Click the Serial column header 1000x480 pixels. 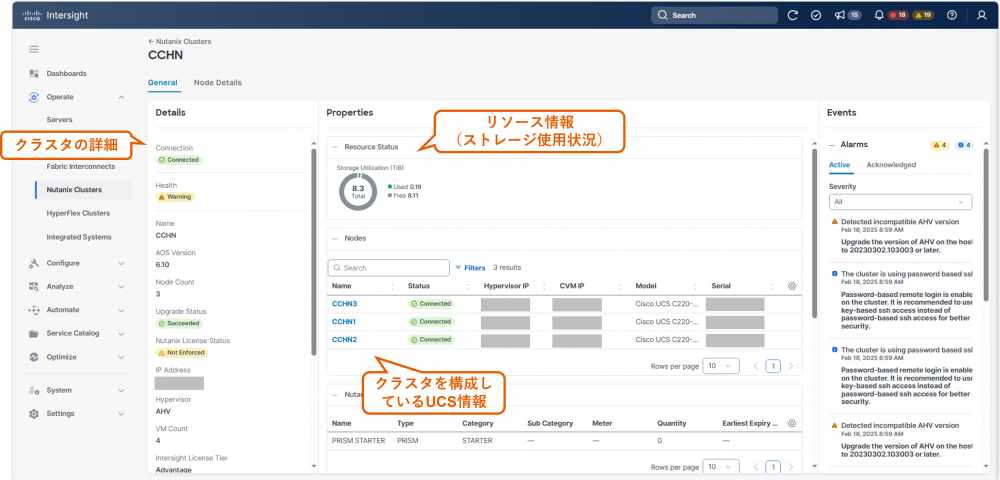tap(721, 286)
